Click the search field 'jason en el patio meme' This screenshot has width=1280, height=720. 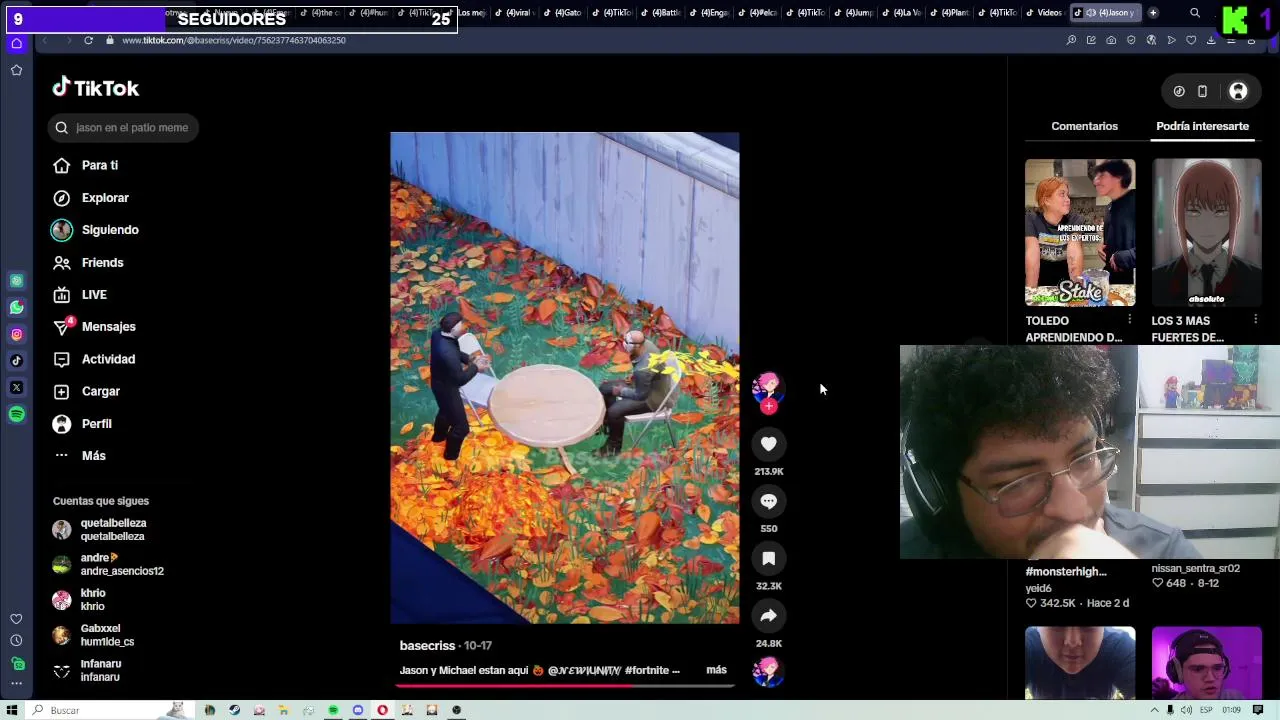point(122,127)
